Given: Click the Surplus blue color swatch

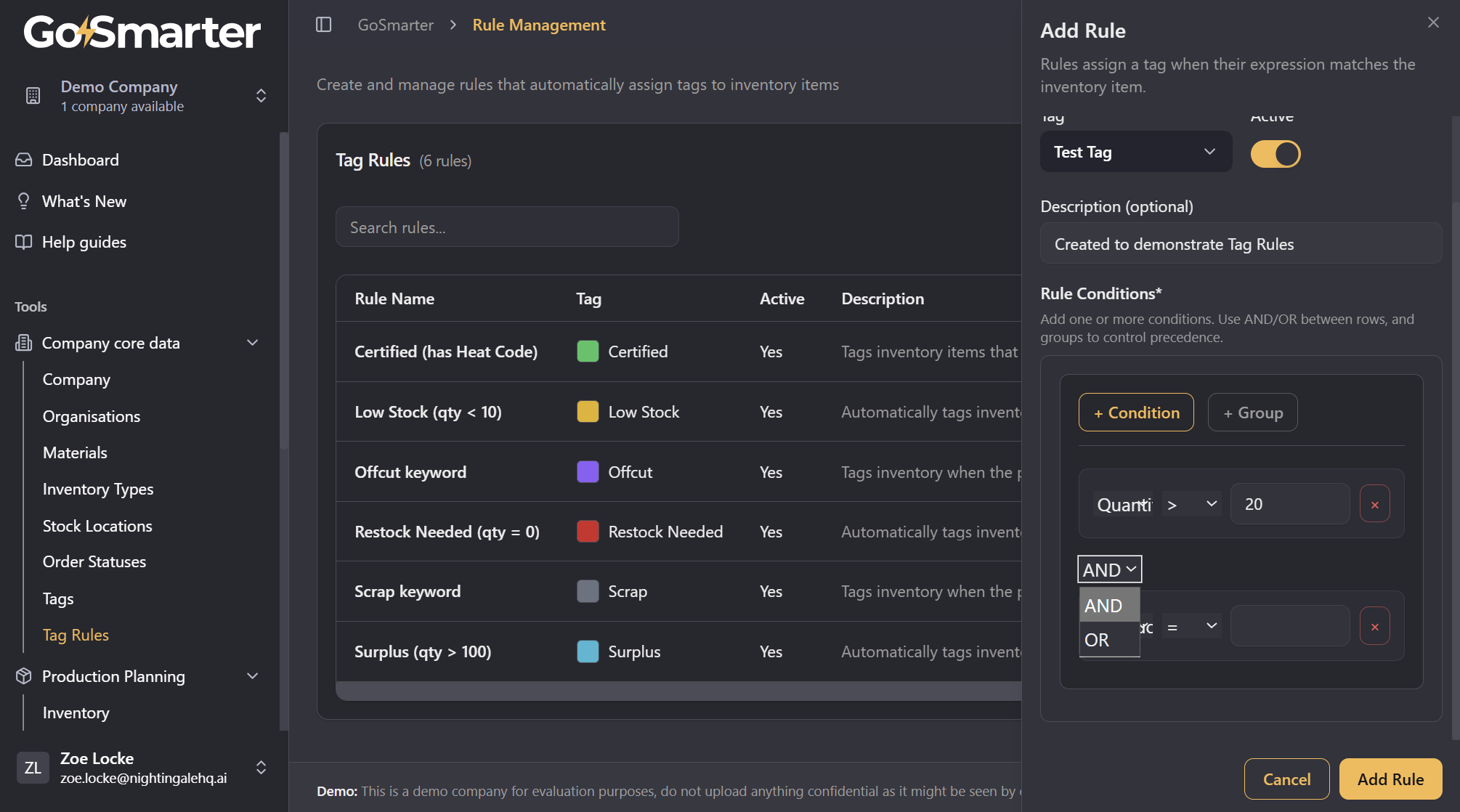Looking at the screenshot, I should [588, 651].
